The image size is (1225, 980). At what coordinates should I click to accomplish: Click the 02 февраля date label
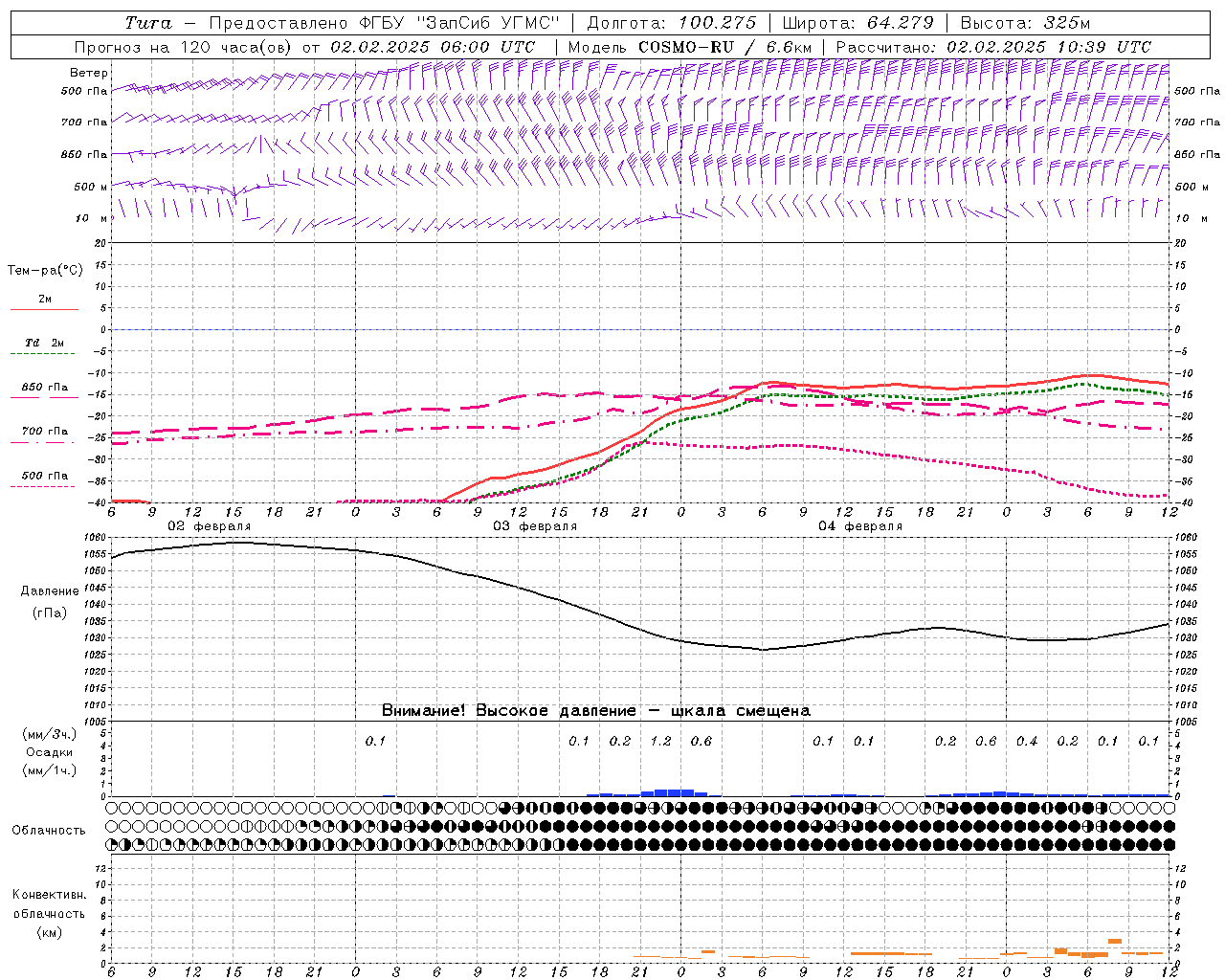(210, 526)
